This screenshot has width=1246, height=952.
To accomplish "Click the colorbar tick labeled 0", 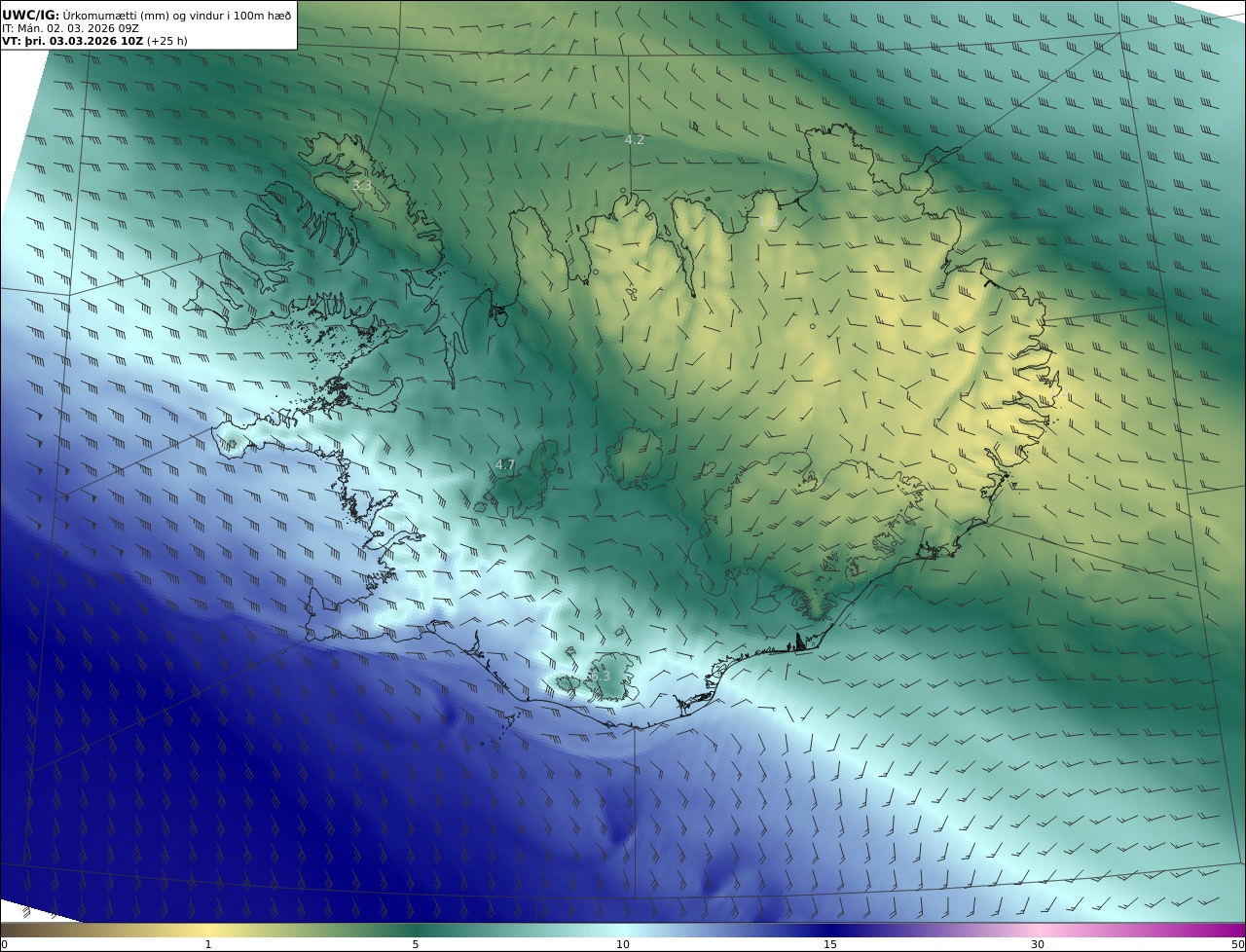I will click(4, 944).
